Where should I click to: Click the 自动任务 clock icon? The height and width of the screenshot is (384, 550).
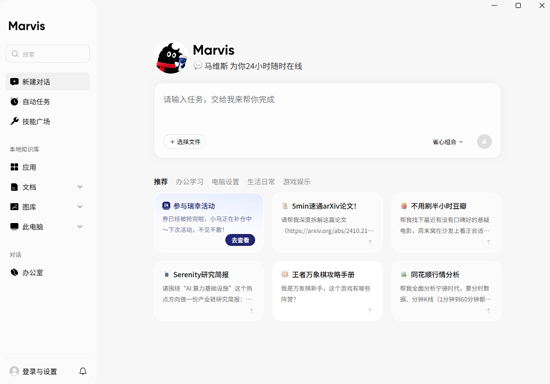pyautogui.click(x=14, y=102)
